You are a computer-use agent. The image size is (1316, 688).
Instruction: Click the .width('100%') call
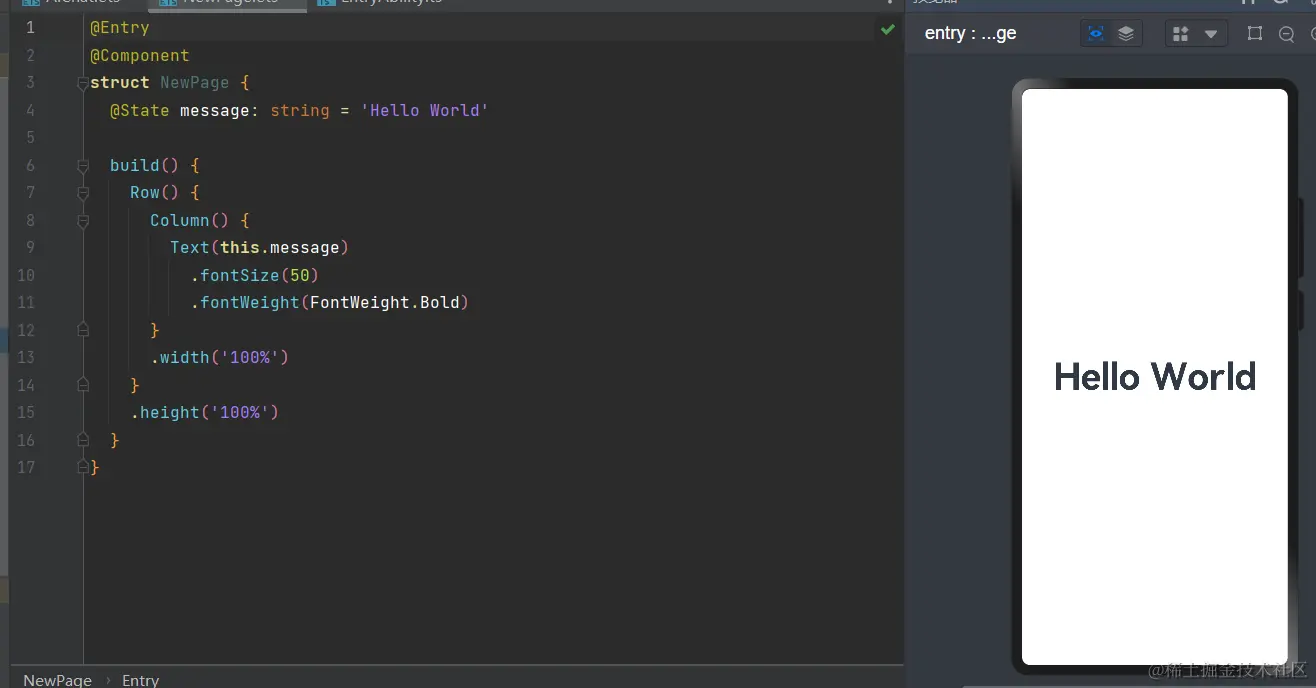tap(219, 358)
